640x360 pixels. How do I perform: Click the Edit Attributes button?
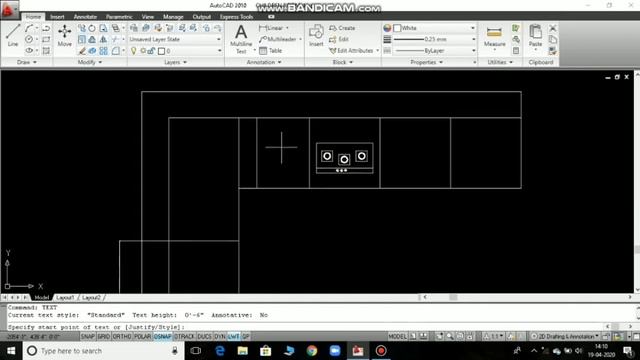click(351, 51)
